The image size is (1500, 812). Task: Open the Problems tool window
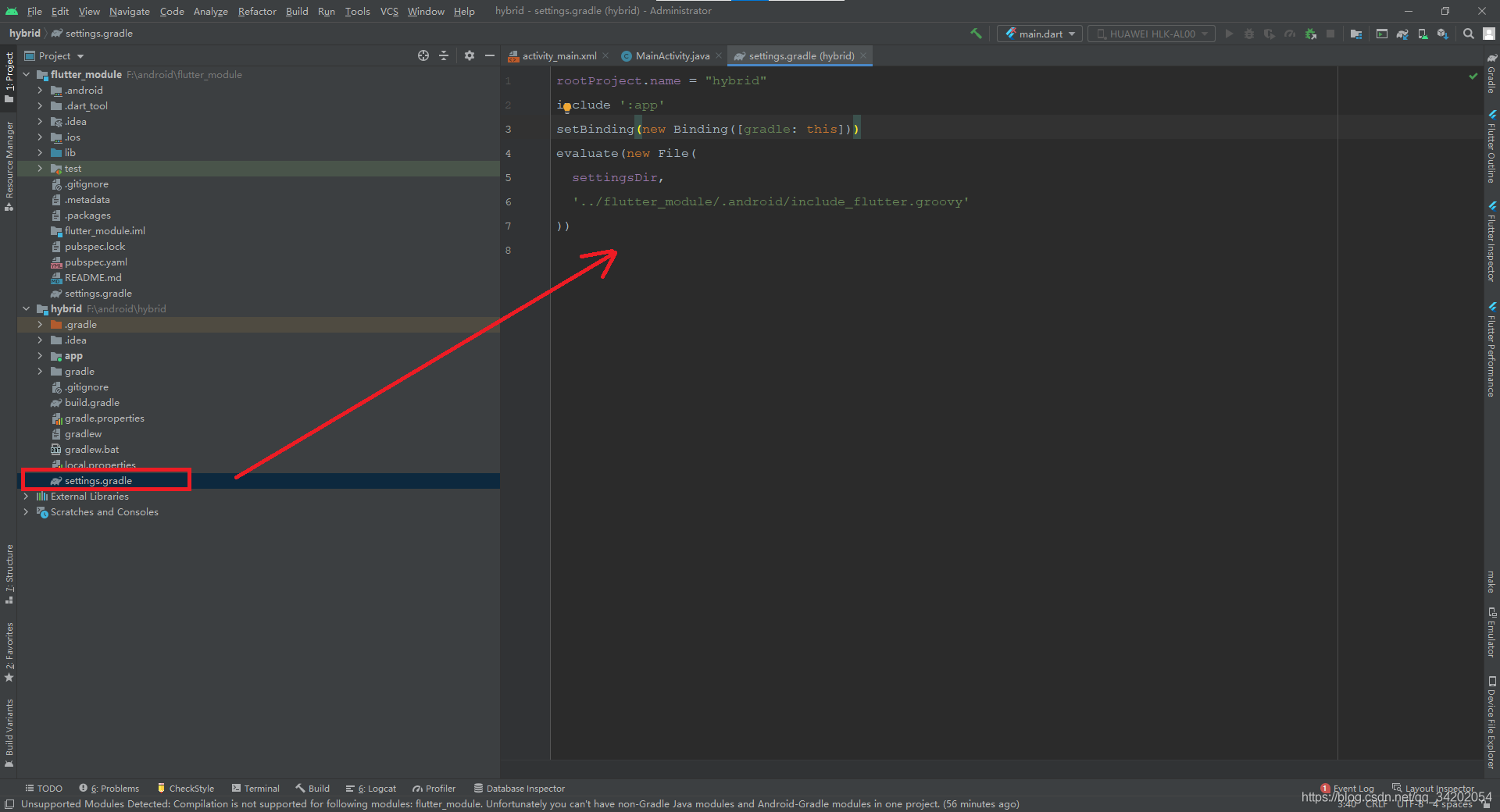click(x=109, y=788)
